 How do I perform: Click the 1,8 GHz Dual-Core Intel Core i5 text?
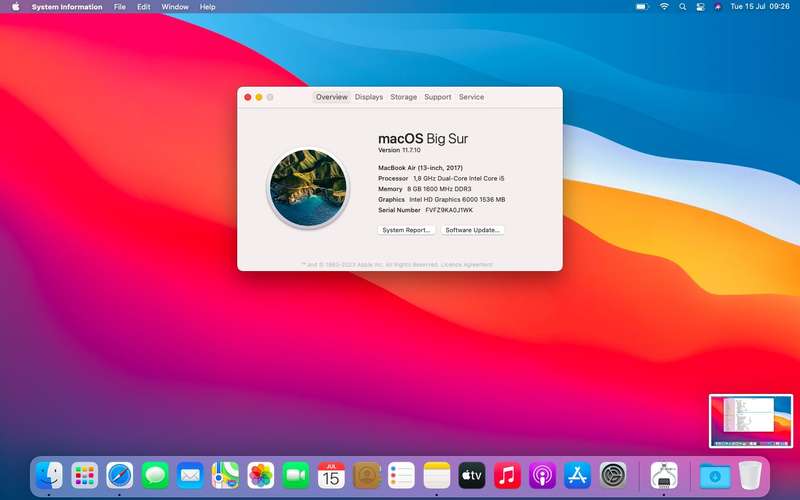(x=459, y=179)
